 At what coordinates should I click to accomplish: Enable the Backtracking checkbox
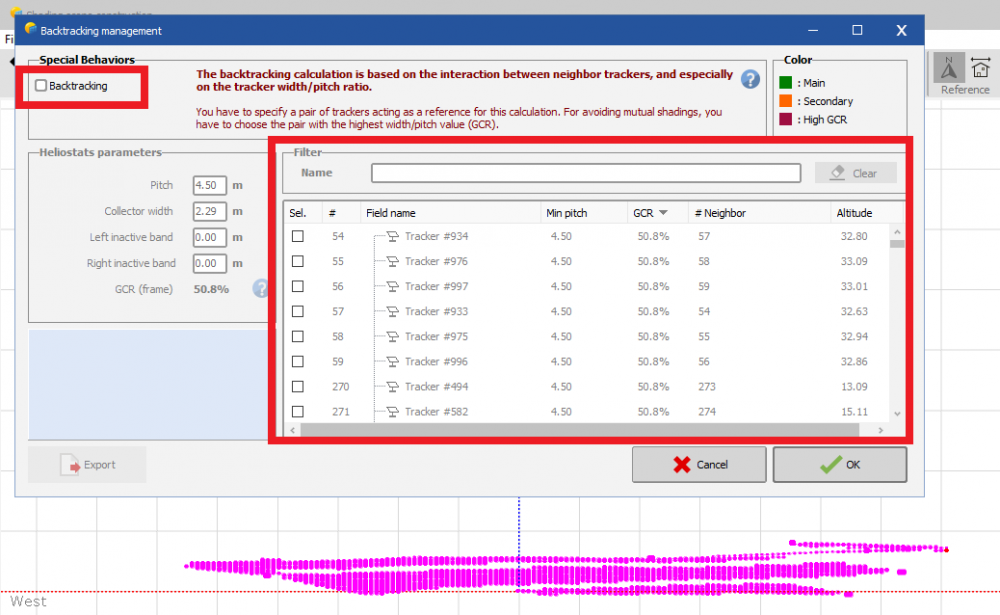pos(41,86)
